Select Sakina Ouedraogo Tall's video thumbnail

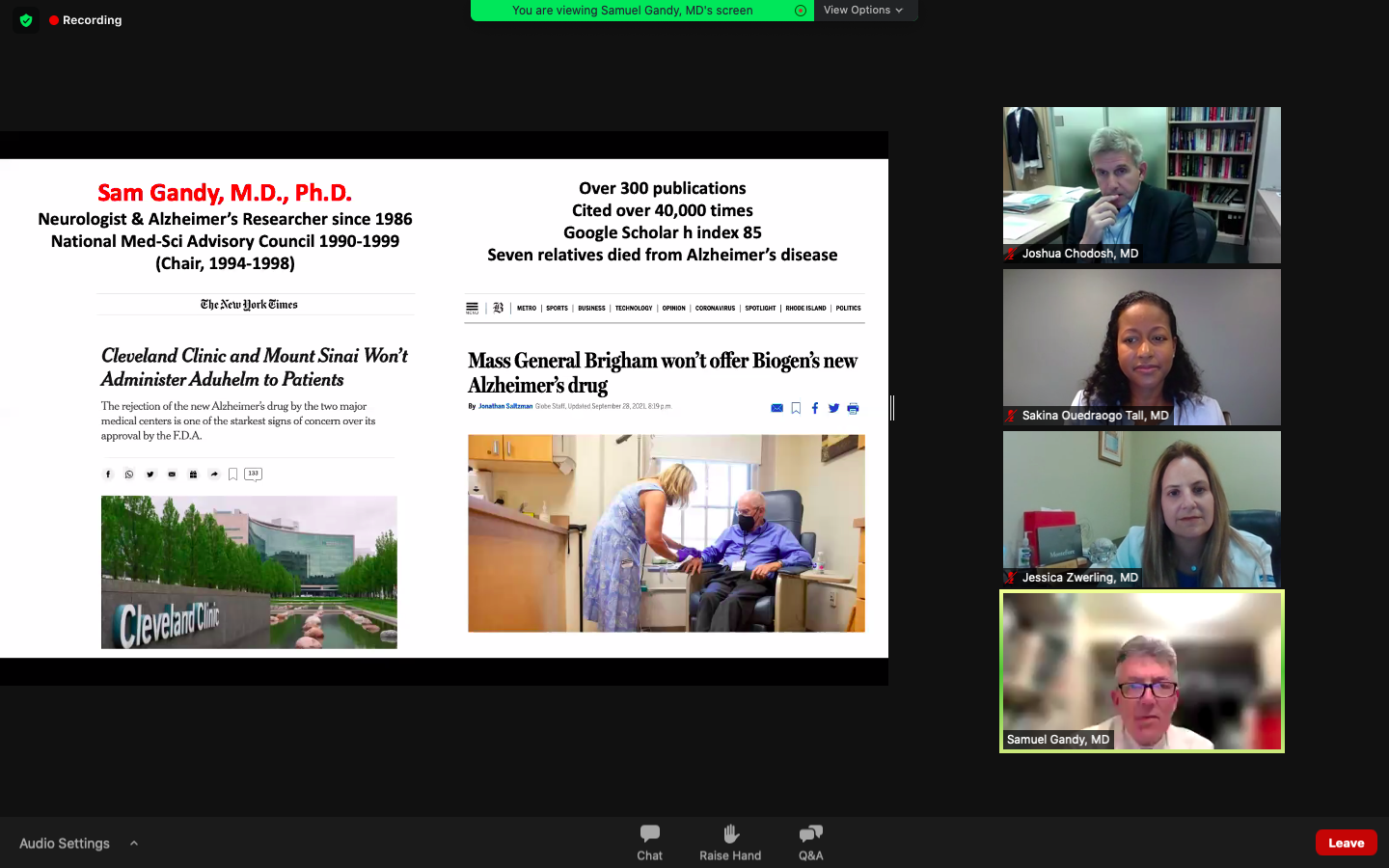click(1141, 347)
